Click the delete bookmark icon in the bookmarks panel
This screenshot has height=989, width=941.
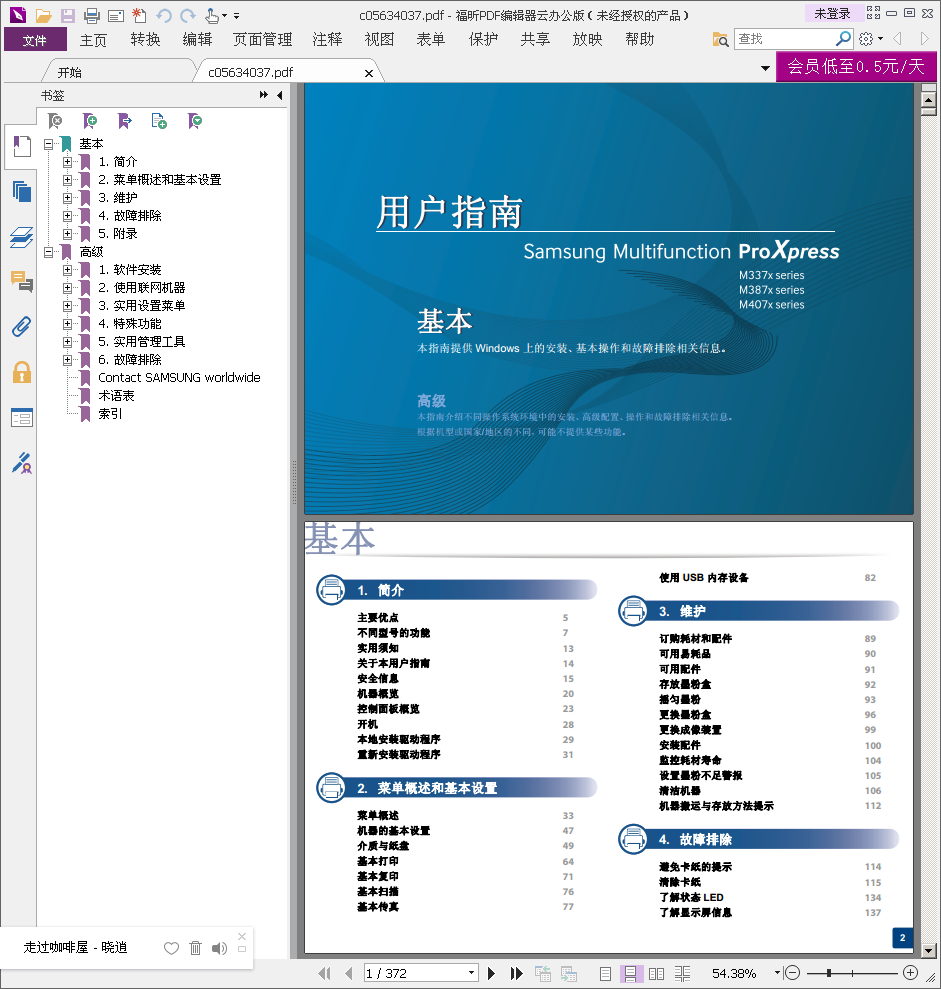click(56, 120)
